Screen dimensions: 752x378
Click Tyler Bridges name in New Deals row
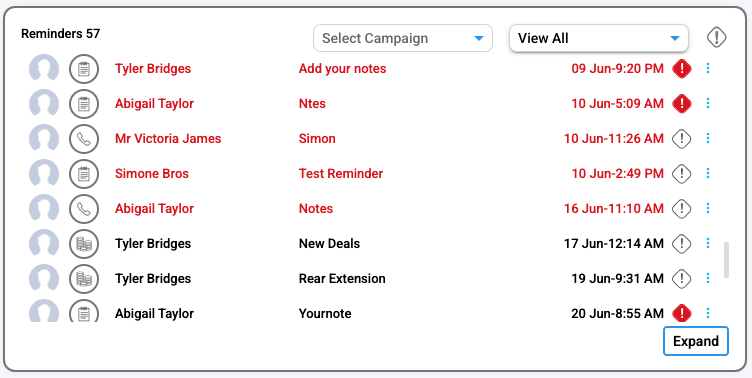click(x=153, y=244)
